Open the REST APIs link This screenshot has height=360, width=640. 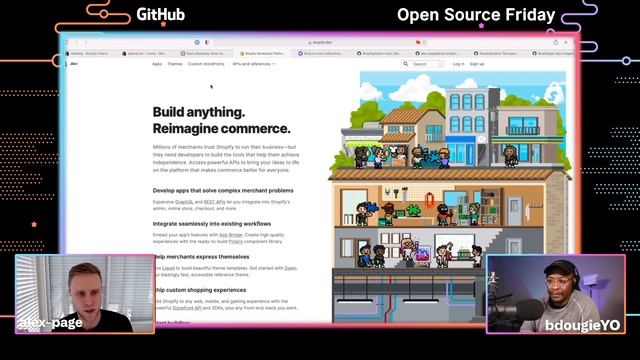tap(214, 202)
